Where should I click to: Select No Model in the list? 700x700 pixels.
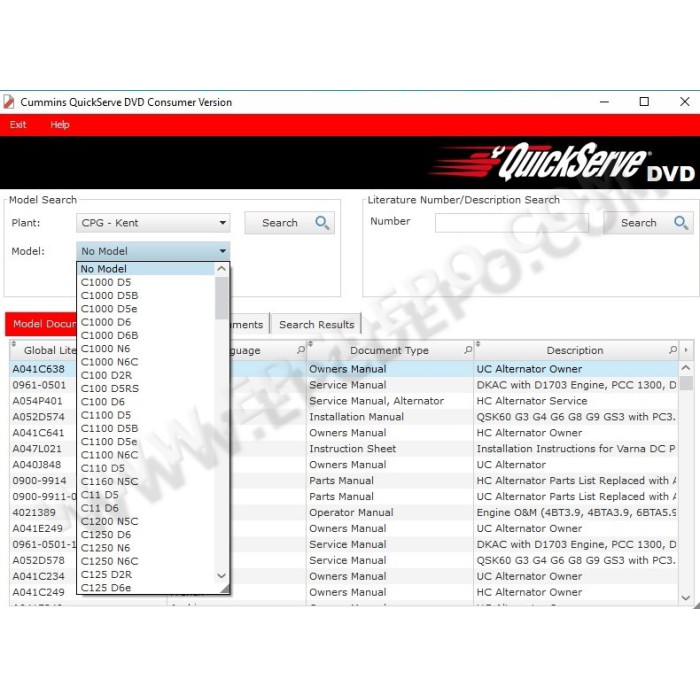pyautogui.click(x=146, y=269)
